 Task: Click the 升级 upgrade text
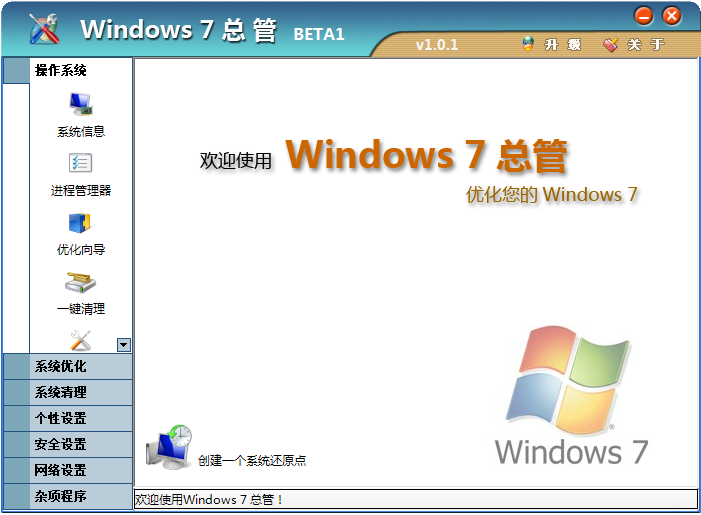pos(563,45)
